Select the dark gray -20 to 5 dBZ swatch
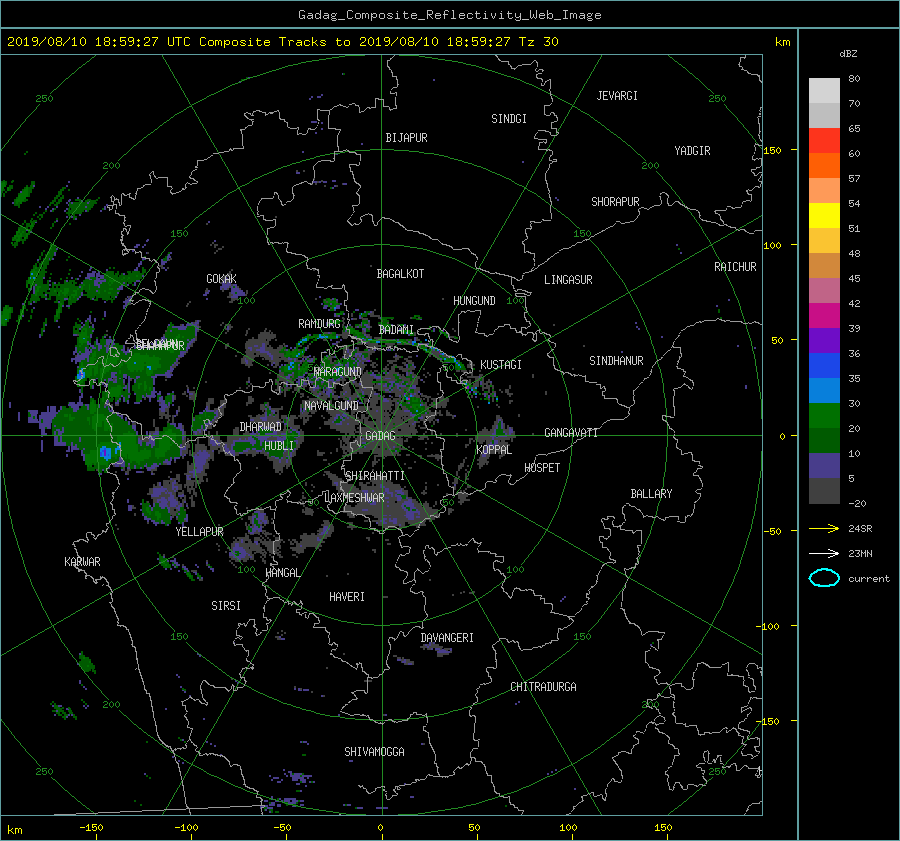 [x=824, y=491]
